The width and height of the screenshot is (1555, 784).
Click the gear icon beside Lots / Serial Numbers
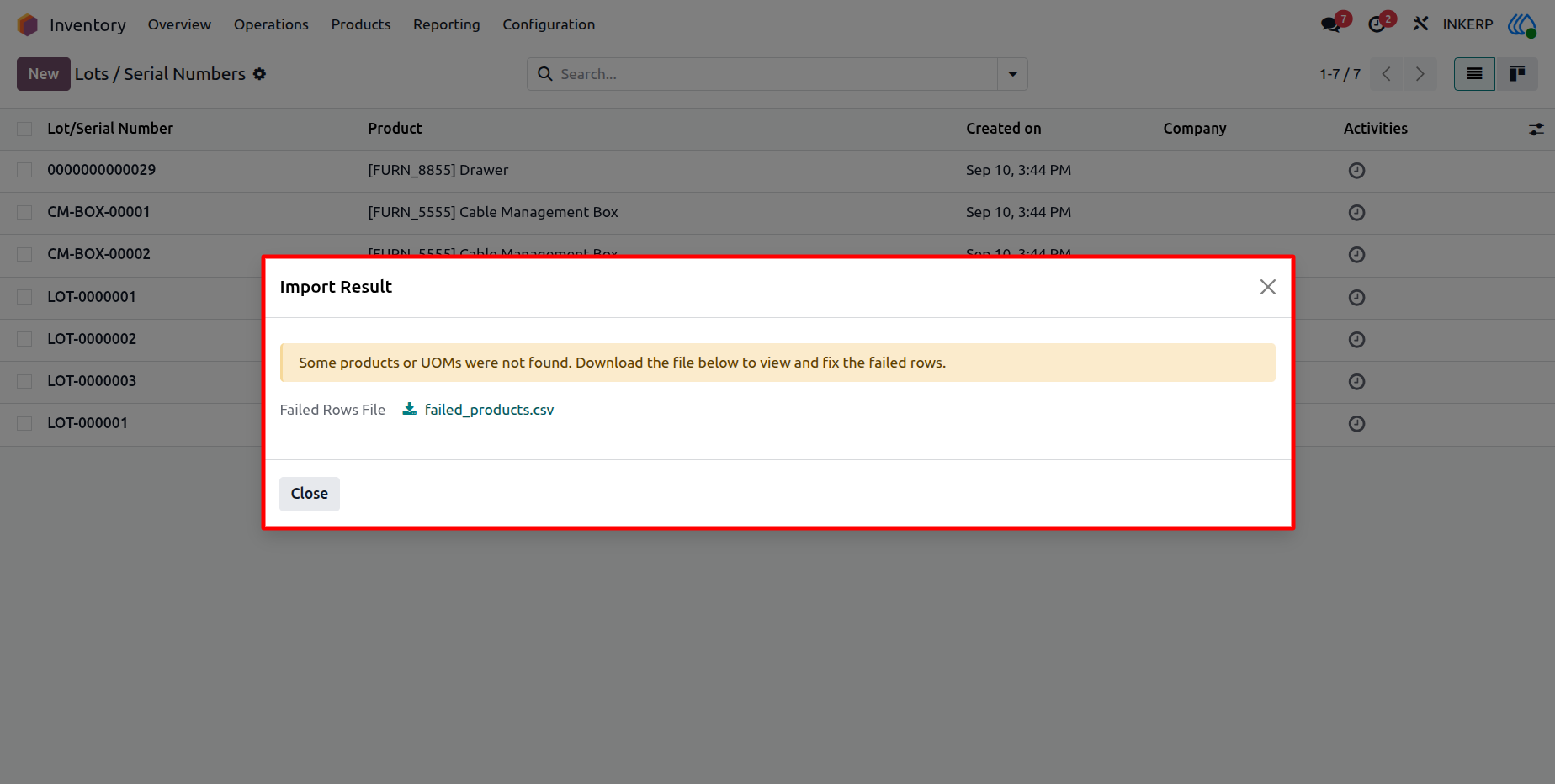259,74
